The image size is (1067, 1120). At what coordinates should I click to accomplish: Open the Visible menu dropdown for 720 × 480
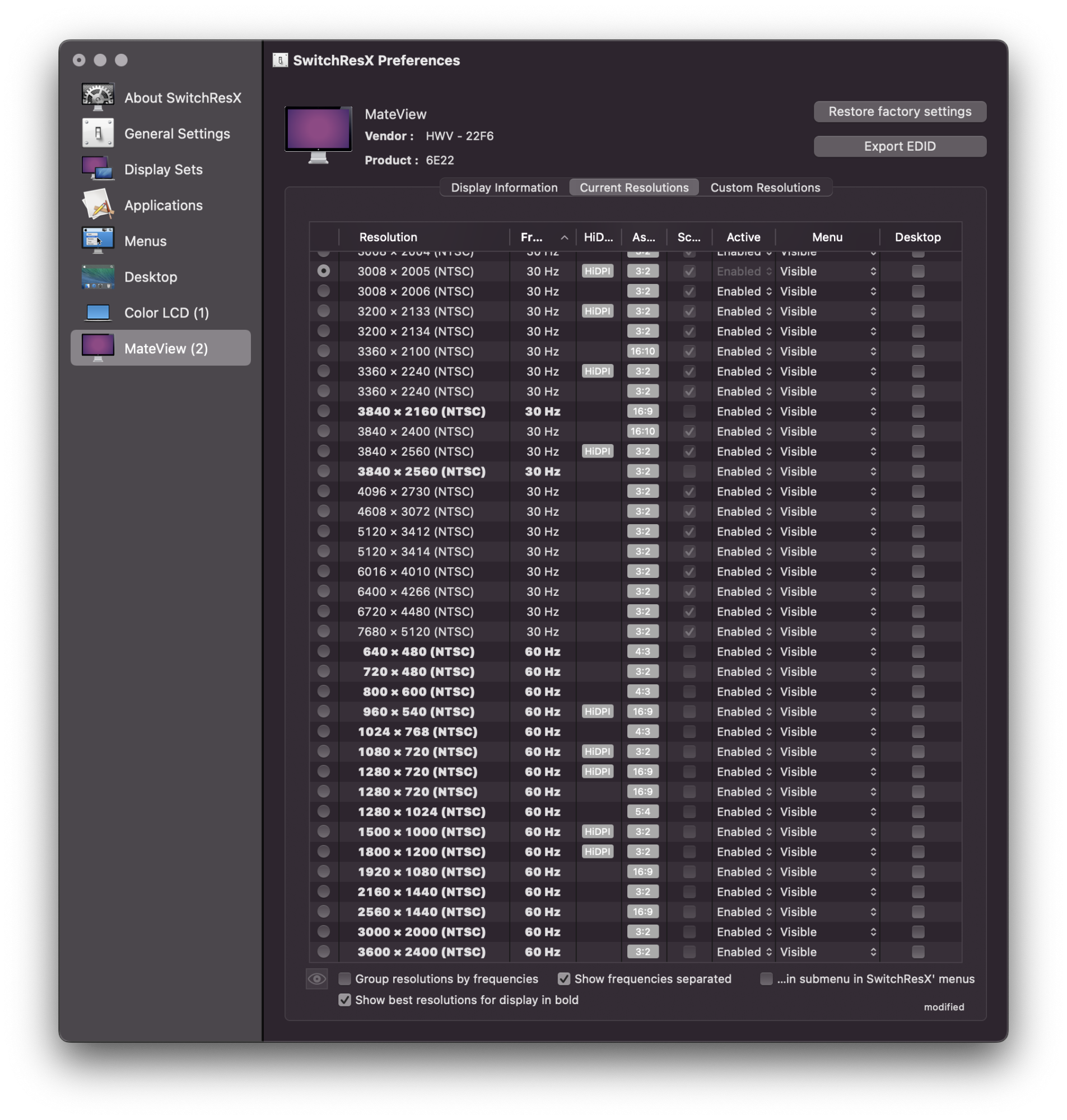[x=827, y=671]
